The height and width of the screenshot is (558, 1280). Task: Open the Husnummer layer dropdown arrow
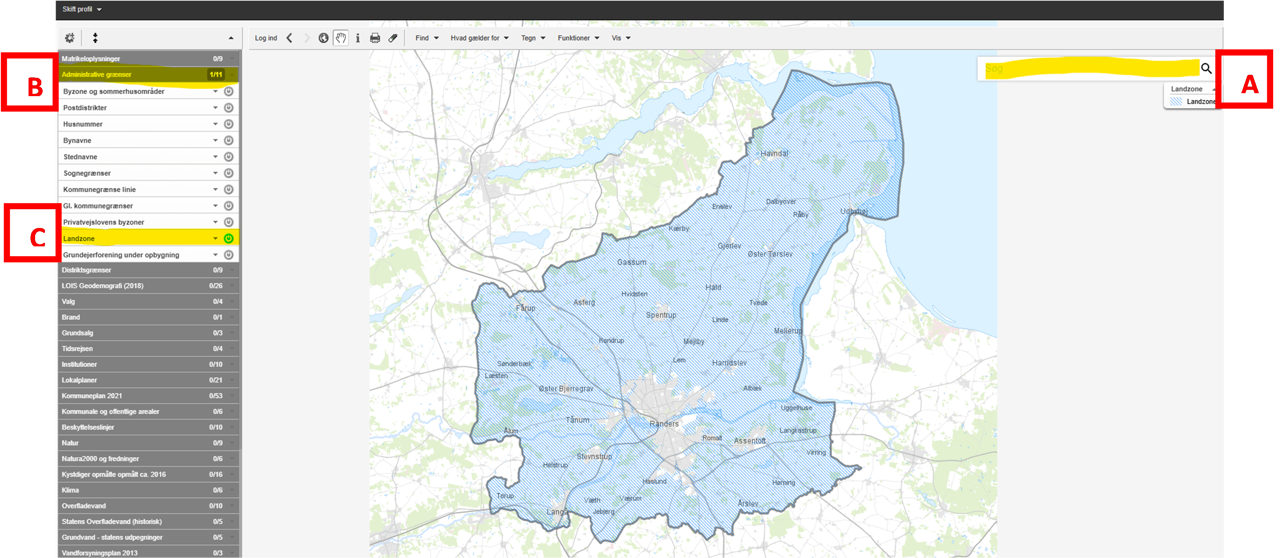(215, 124)
